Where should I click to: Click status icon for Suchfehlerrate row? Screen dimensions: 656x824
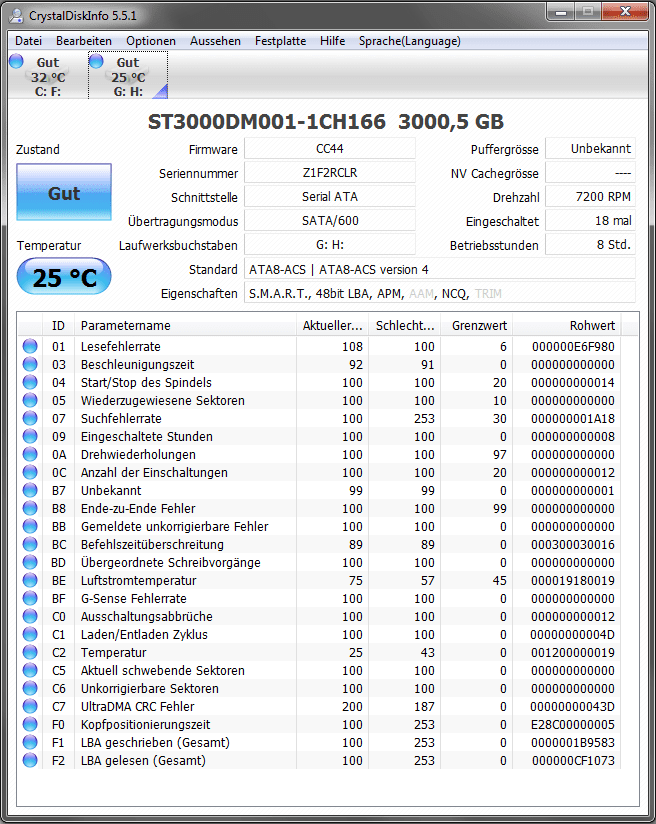[30, 418]
